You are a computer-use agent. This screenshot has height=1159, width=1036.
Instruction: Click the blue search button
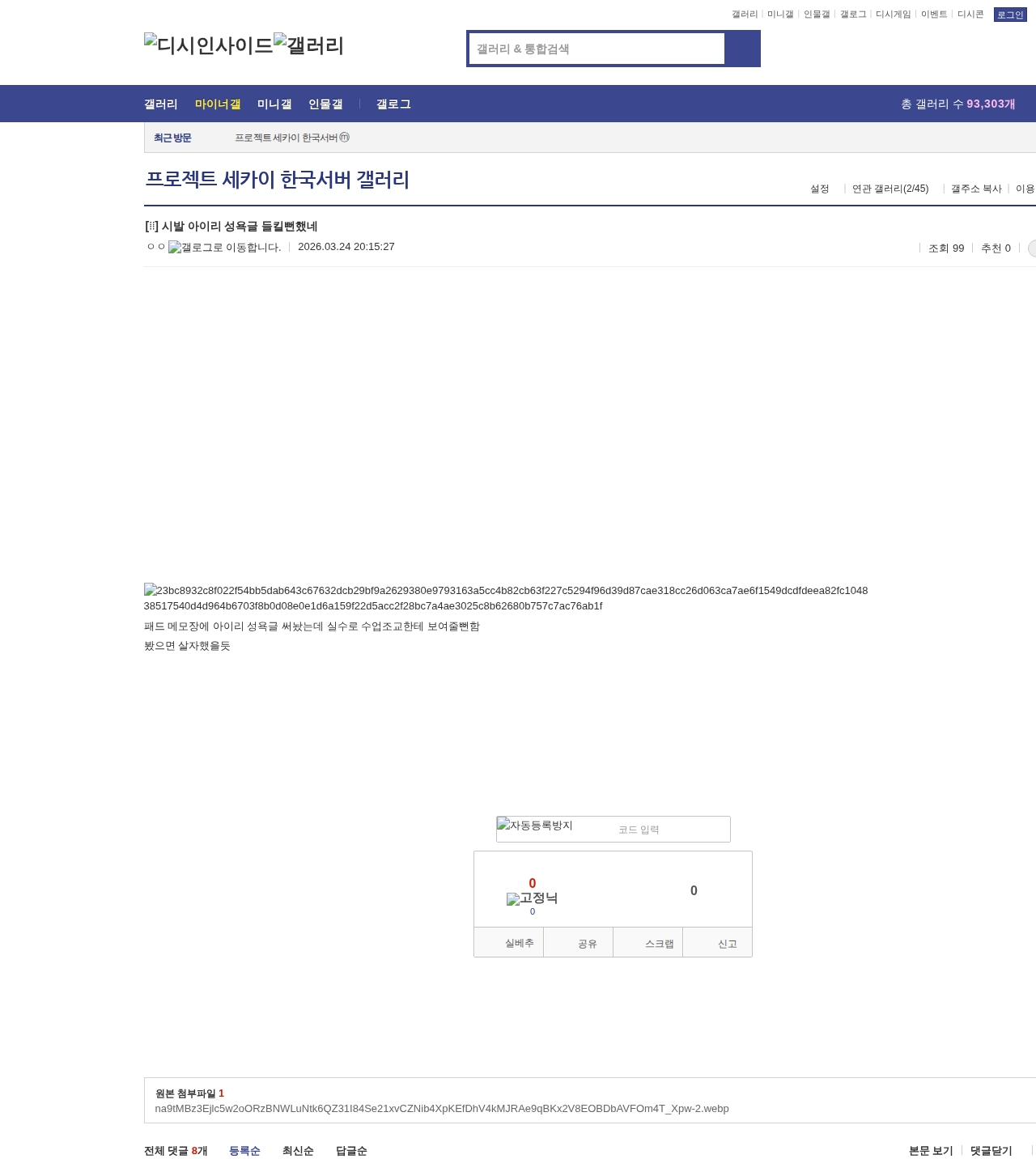pos(742,49)
